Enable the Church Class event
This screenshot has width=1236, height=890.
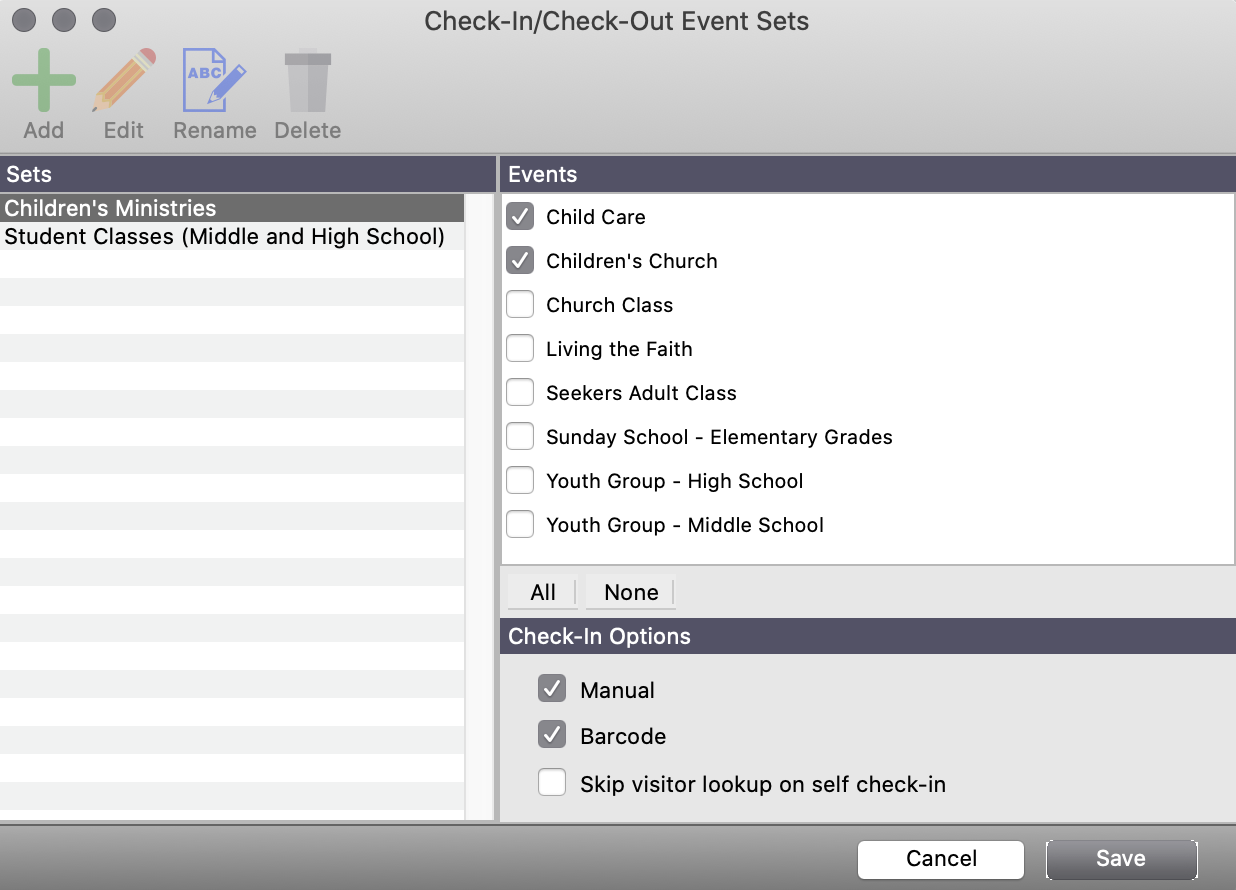(x=520, y=304)
